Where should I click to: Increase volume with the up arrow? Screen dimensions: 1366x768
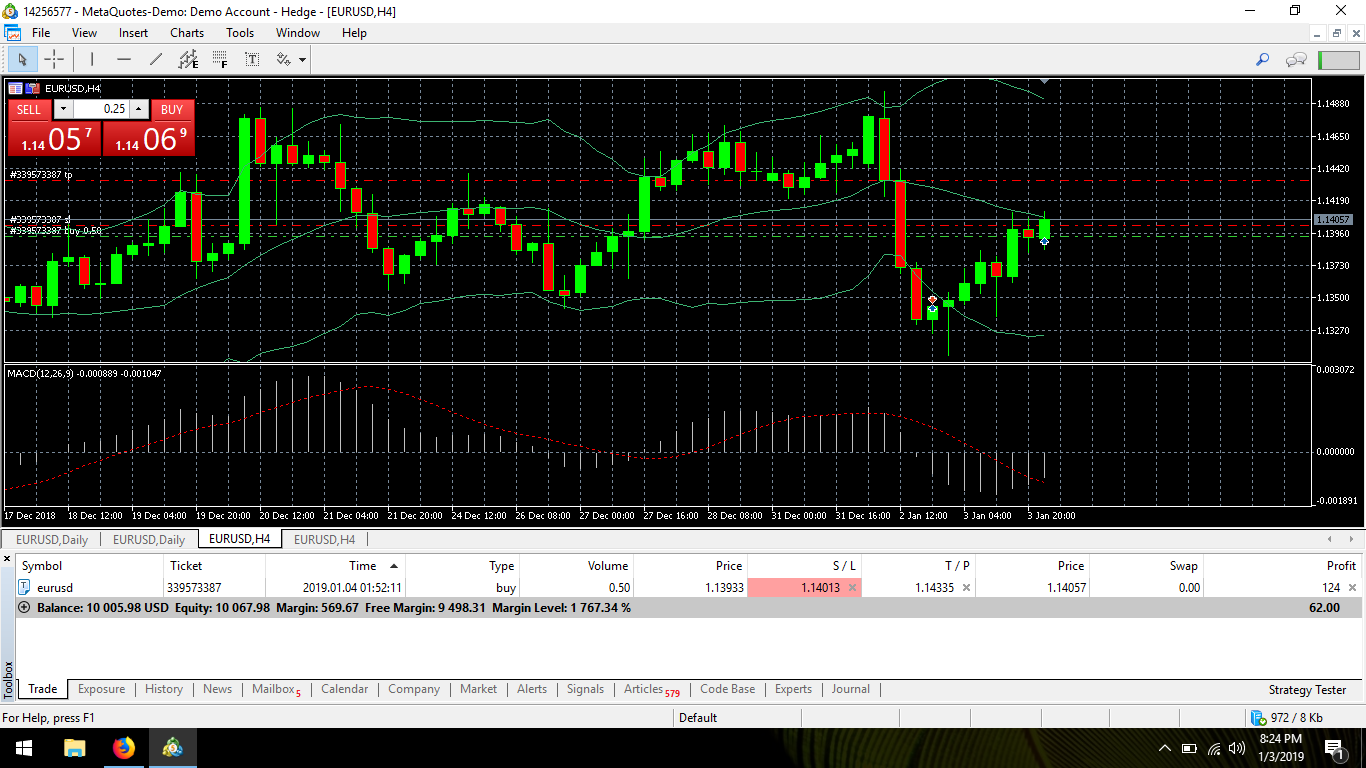click(x=139, y=109)
